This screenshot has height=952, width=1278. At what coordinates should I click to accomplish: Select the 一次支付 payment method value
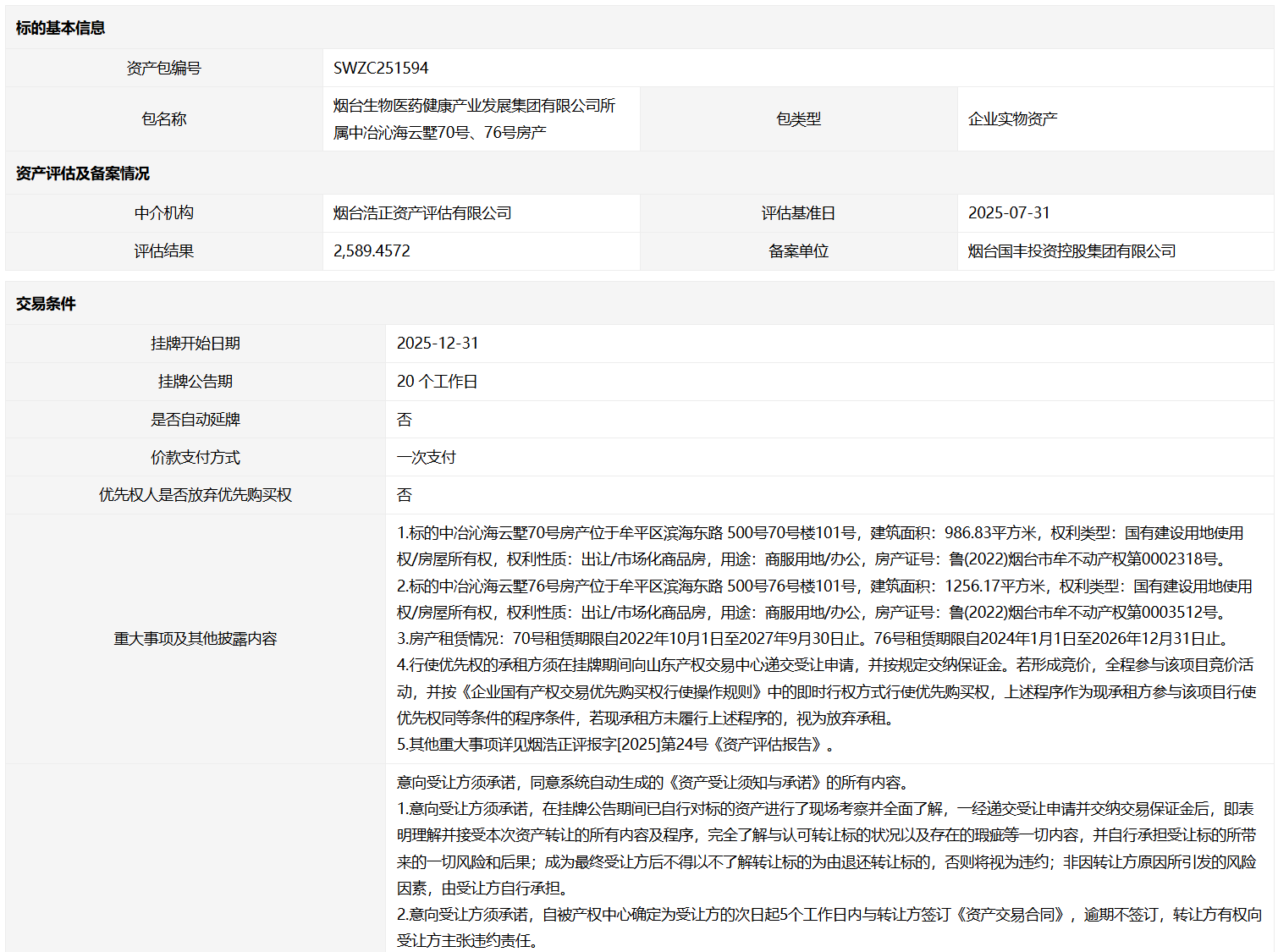pyautogui.click(x=426, y=458)
